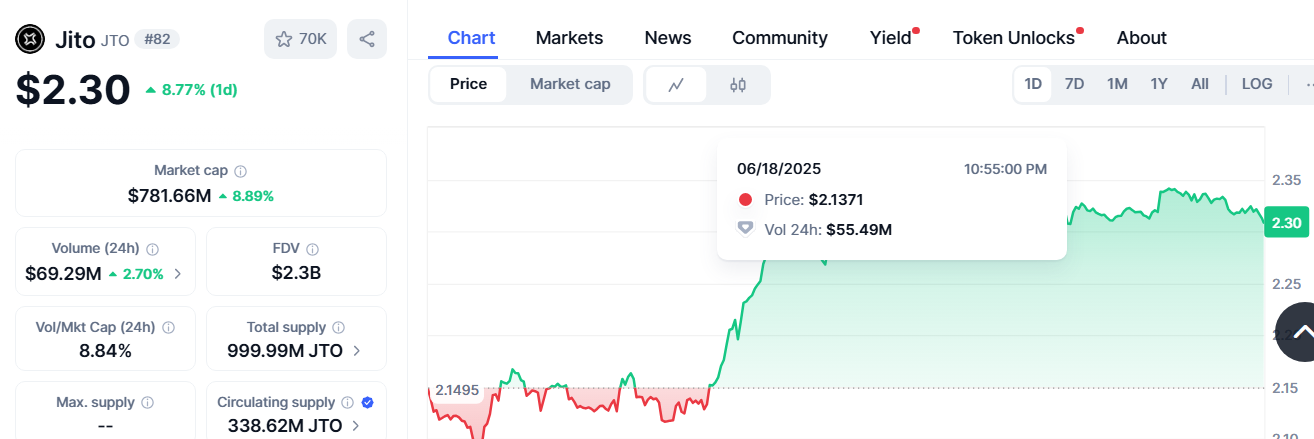Click the tooltip date 06/18/2025
The image size is (1314, 439).
779,169
